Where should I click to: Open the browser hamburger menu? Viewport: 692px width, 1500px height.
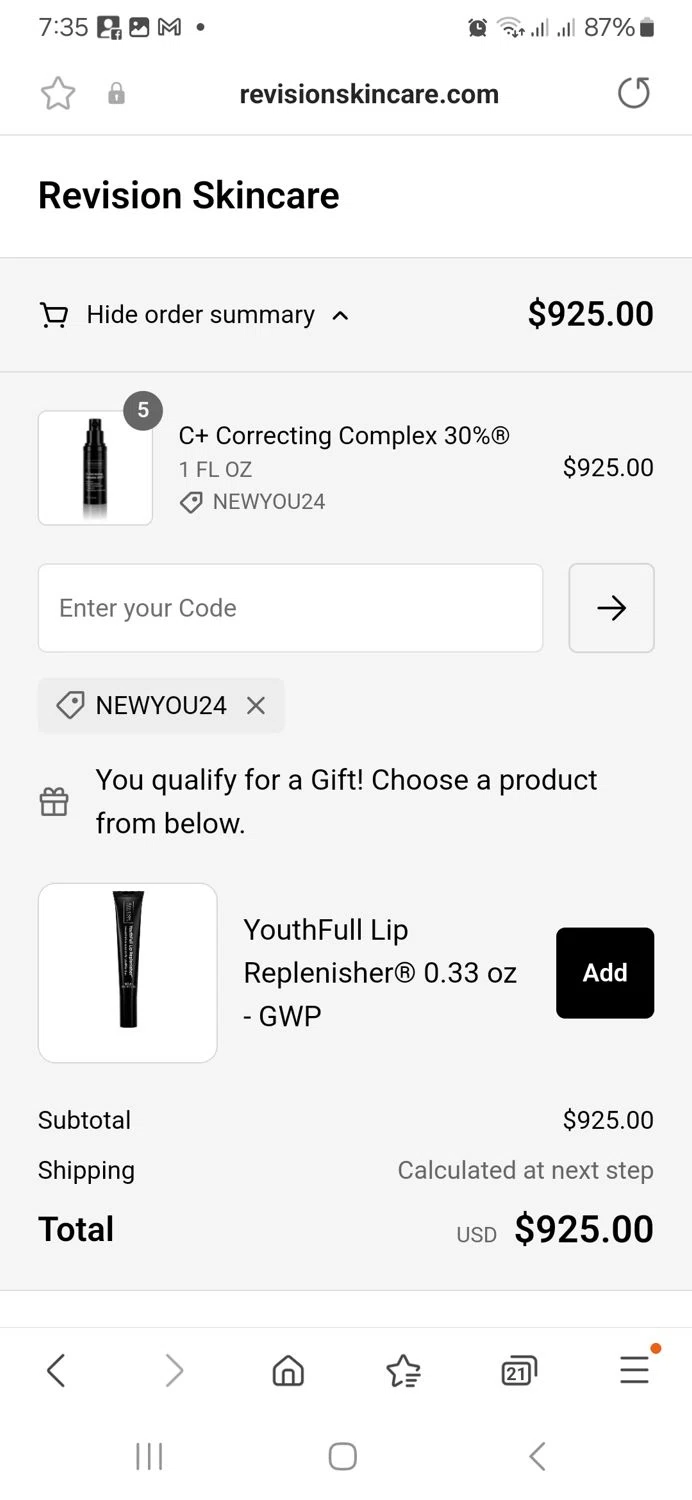click(634, 1370)
